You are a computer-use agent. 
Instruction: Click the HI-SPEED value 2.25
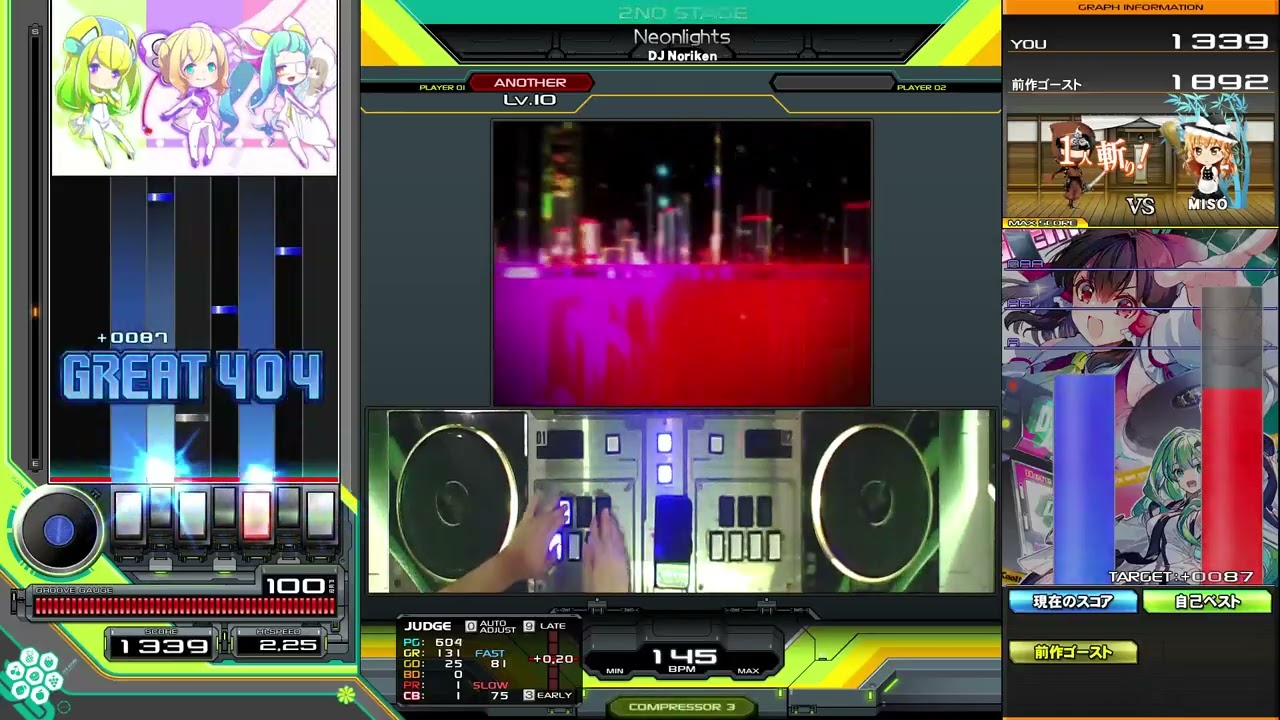[x=287, y=646]
